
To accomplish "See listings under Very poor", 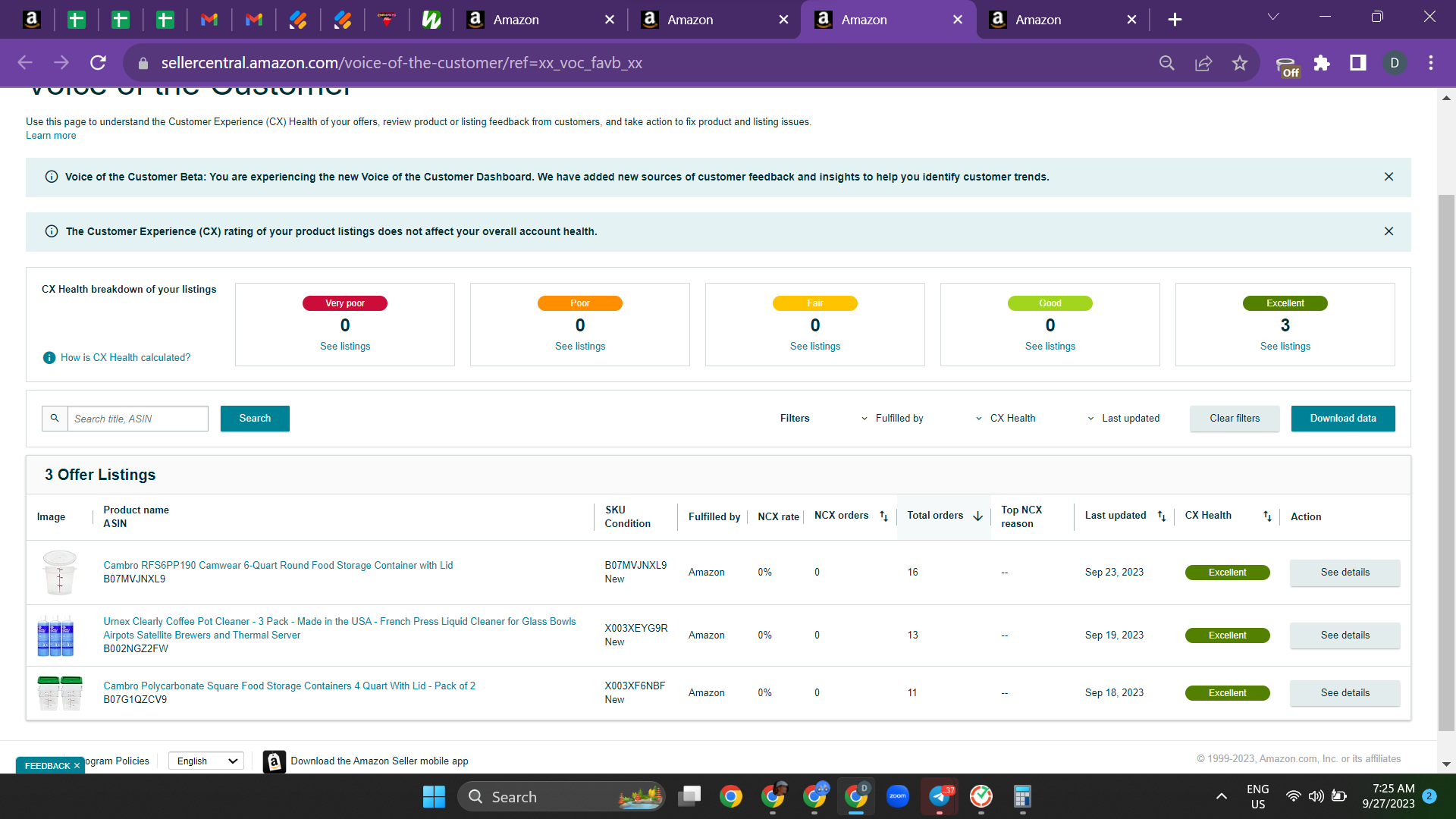I will (x=345, y=347).
